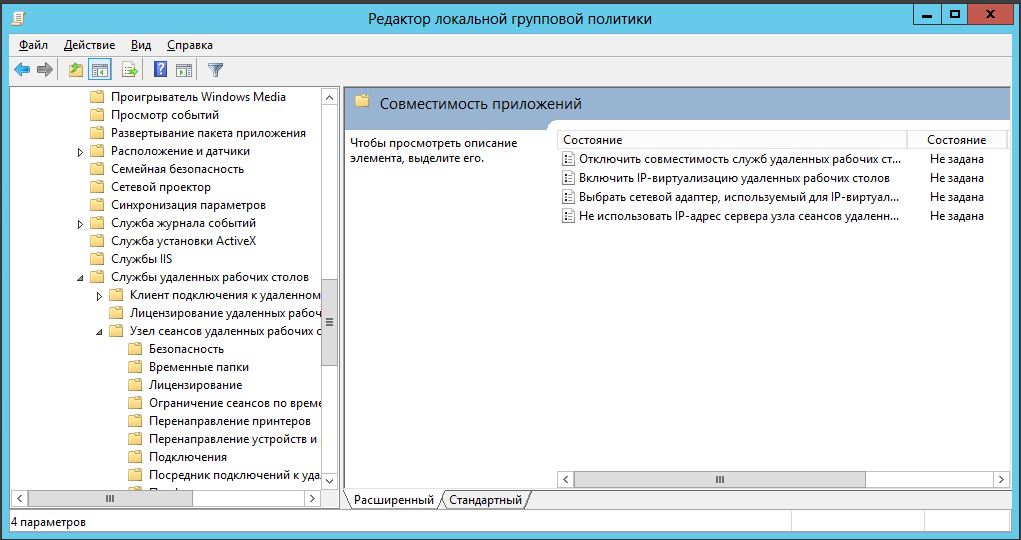Toggle the Show/Hide console tree icon

point(99,70)
